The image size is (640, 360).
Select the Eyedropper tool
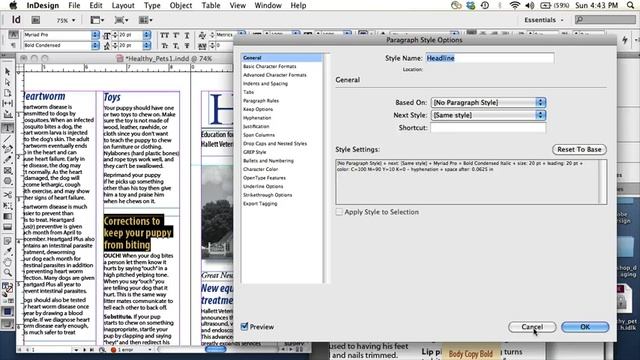coord(7,251)
